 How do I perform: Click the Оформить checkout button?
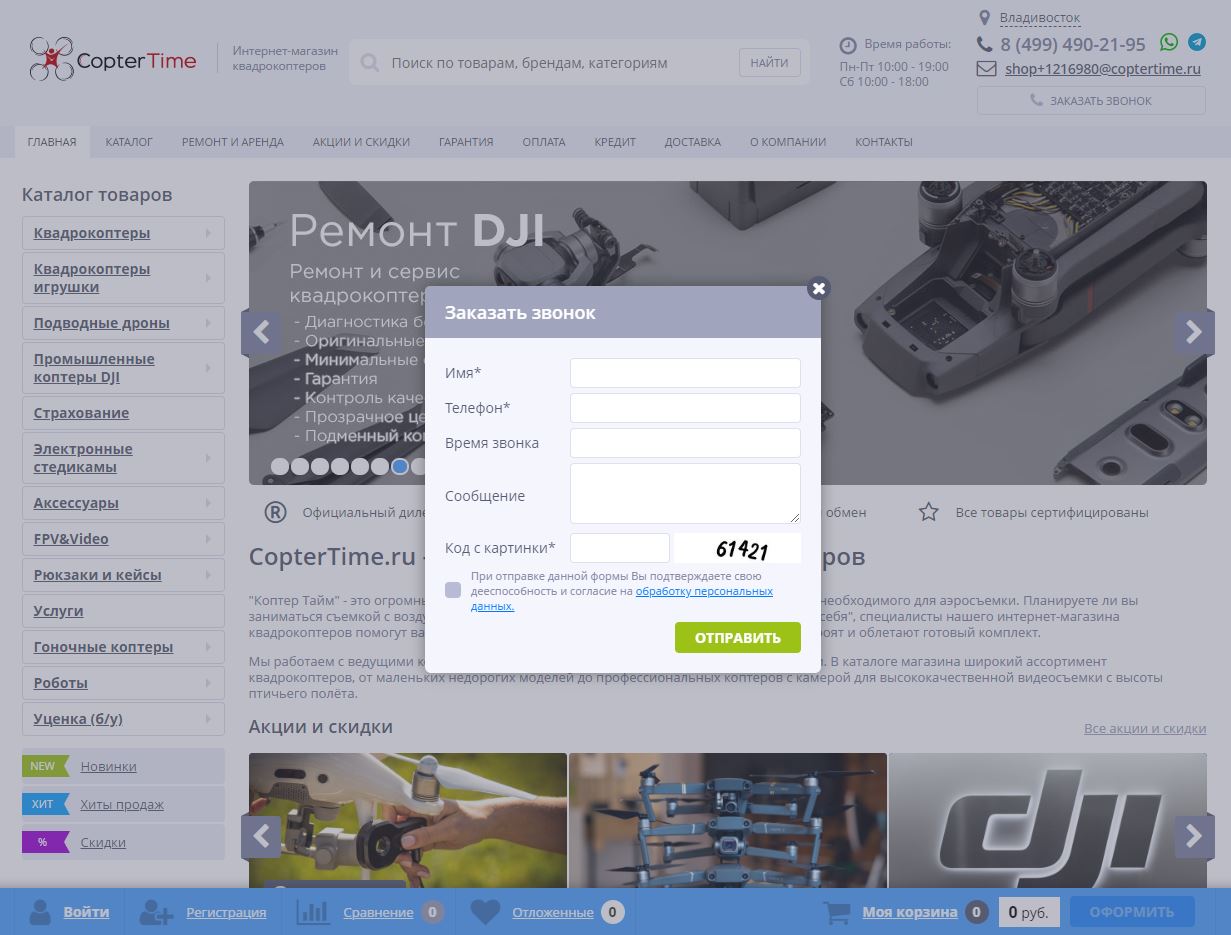[x=1132, y=912]
